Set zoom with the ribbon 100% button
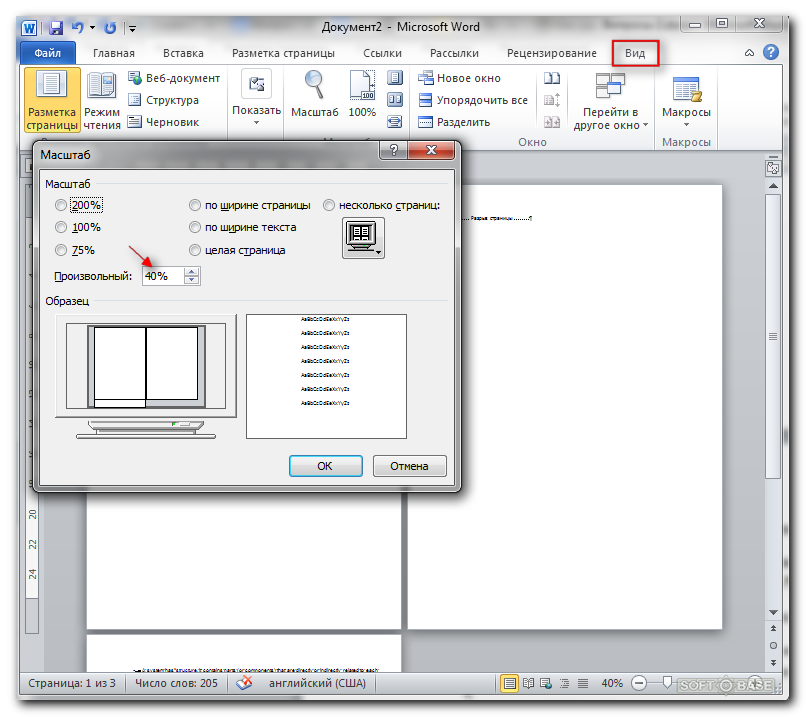This screenshot has height=717, width=806. pos(362,95)
